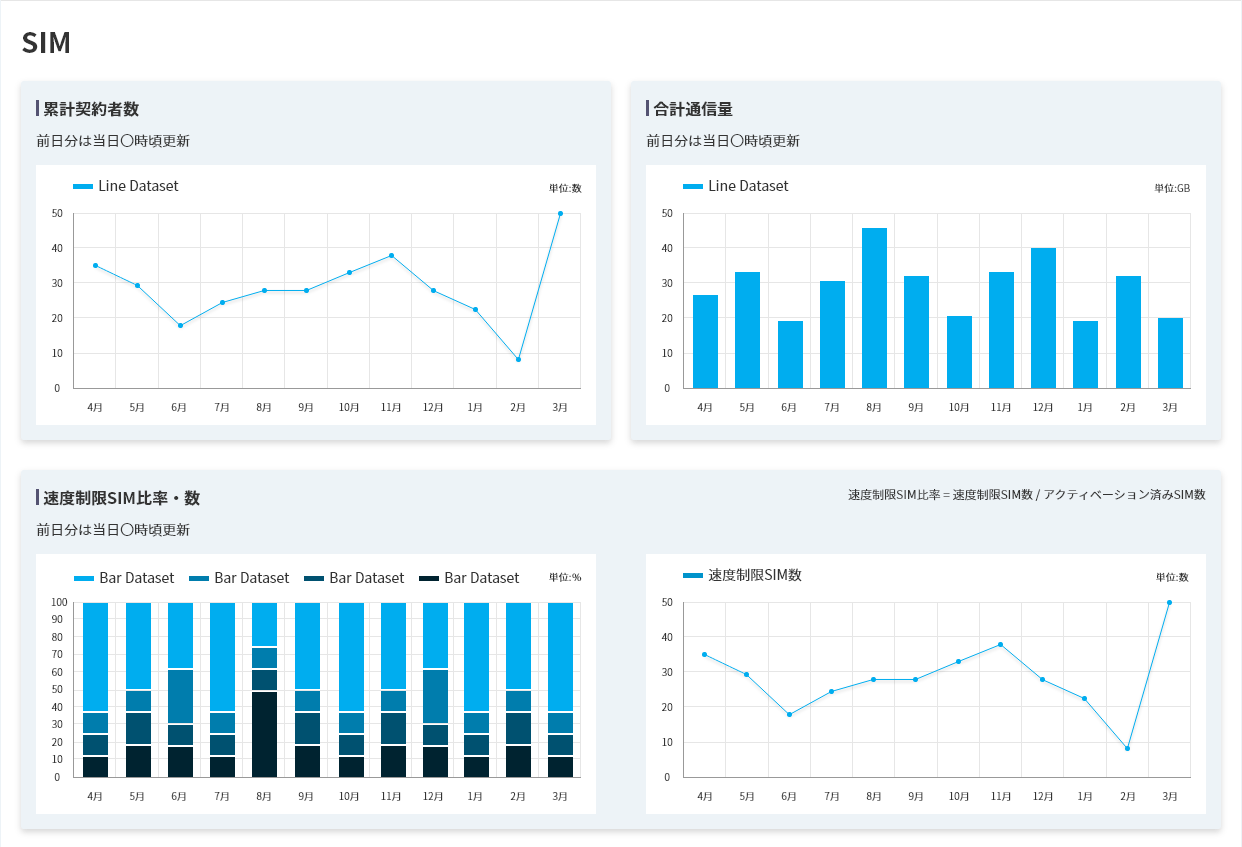Select the 3月 peak point in 速度制限SIM数 chart

pyautogui.click(x=1169, y=602)
